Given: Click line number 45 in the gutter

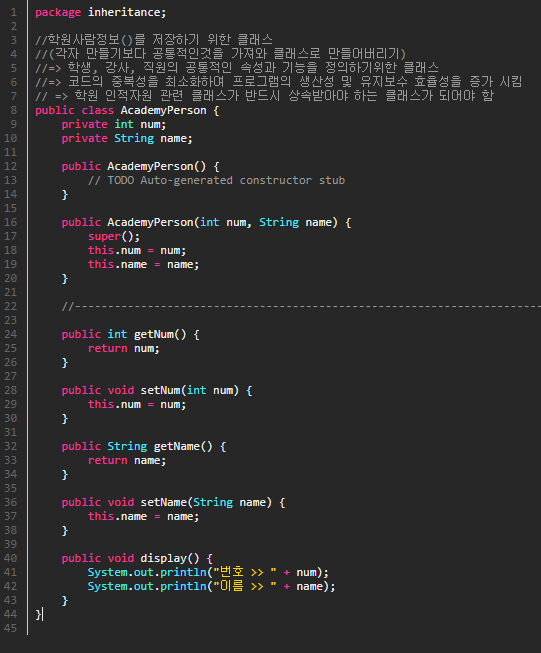Looking at the screenshot, I should coord(10,628).
